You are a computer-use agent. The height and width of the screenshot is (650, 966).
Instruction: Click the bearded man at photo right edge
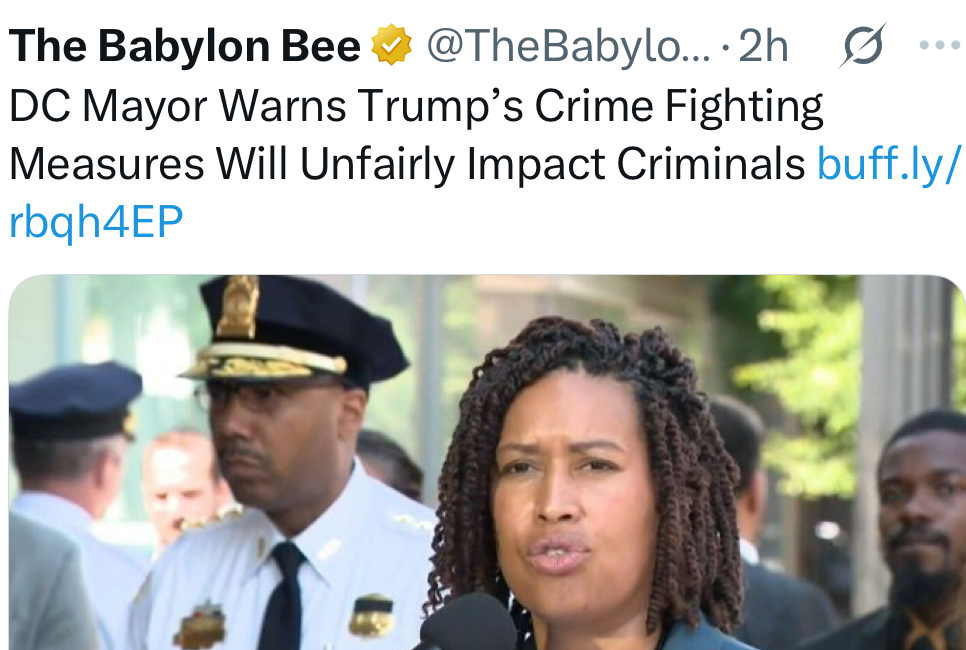click(912, 530)
